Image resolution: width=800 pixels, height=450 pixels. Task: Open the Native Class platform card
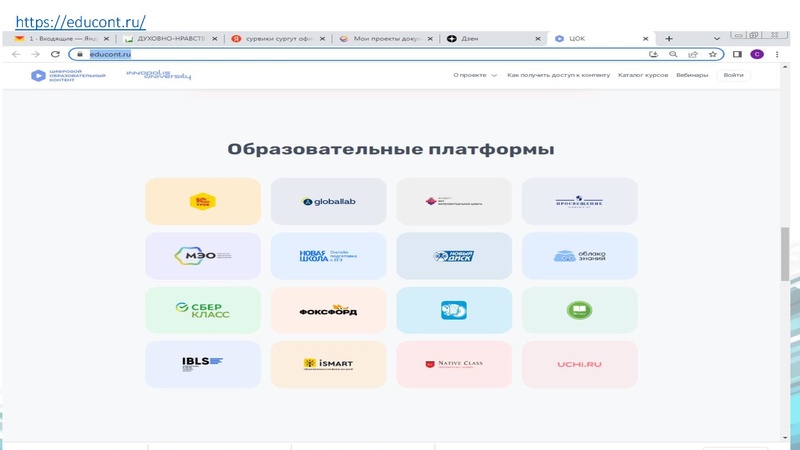point(454,364)
